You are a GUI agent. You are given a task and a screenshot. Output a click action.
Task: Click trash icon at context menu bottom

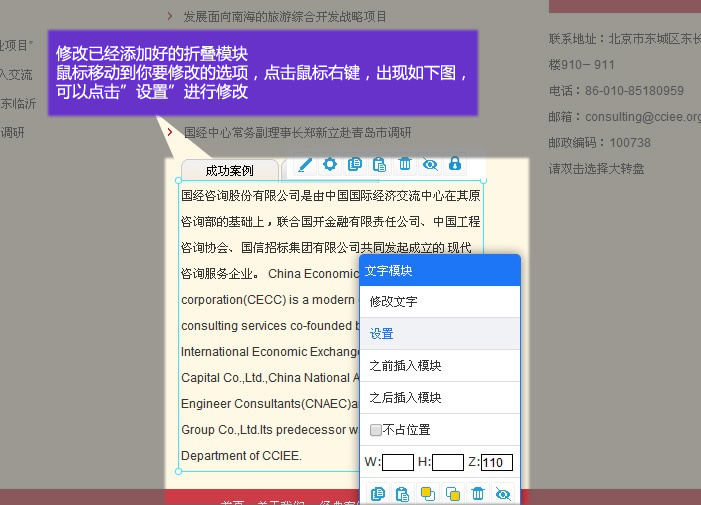point(478,493)
